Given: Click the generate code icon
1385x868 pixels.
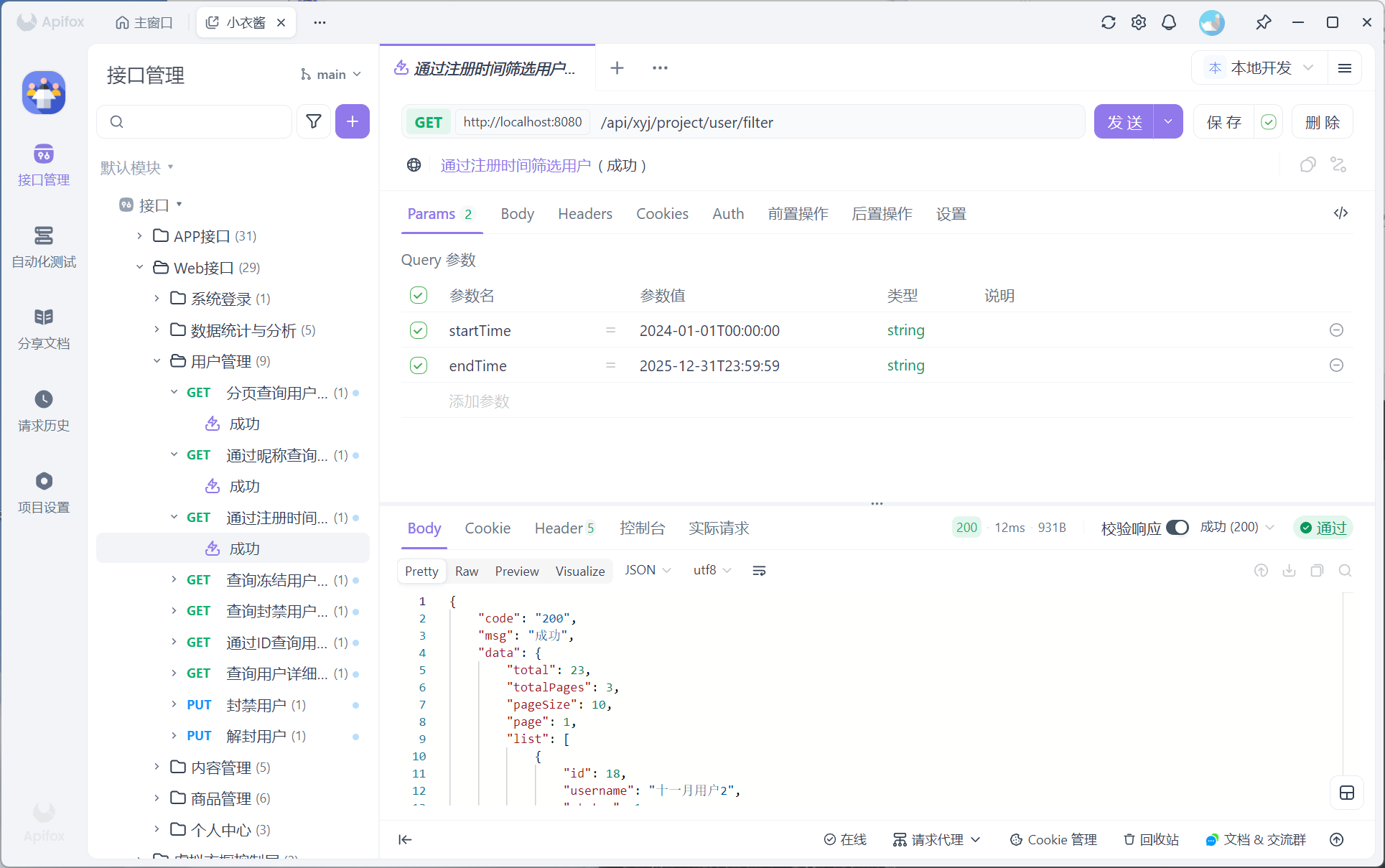Looking at the screenshot, I should 1340,213.
